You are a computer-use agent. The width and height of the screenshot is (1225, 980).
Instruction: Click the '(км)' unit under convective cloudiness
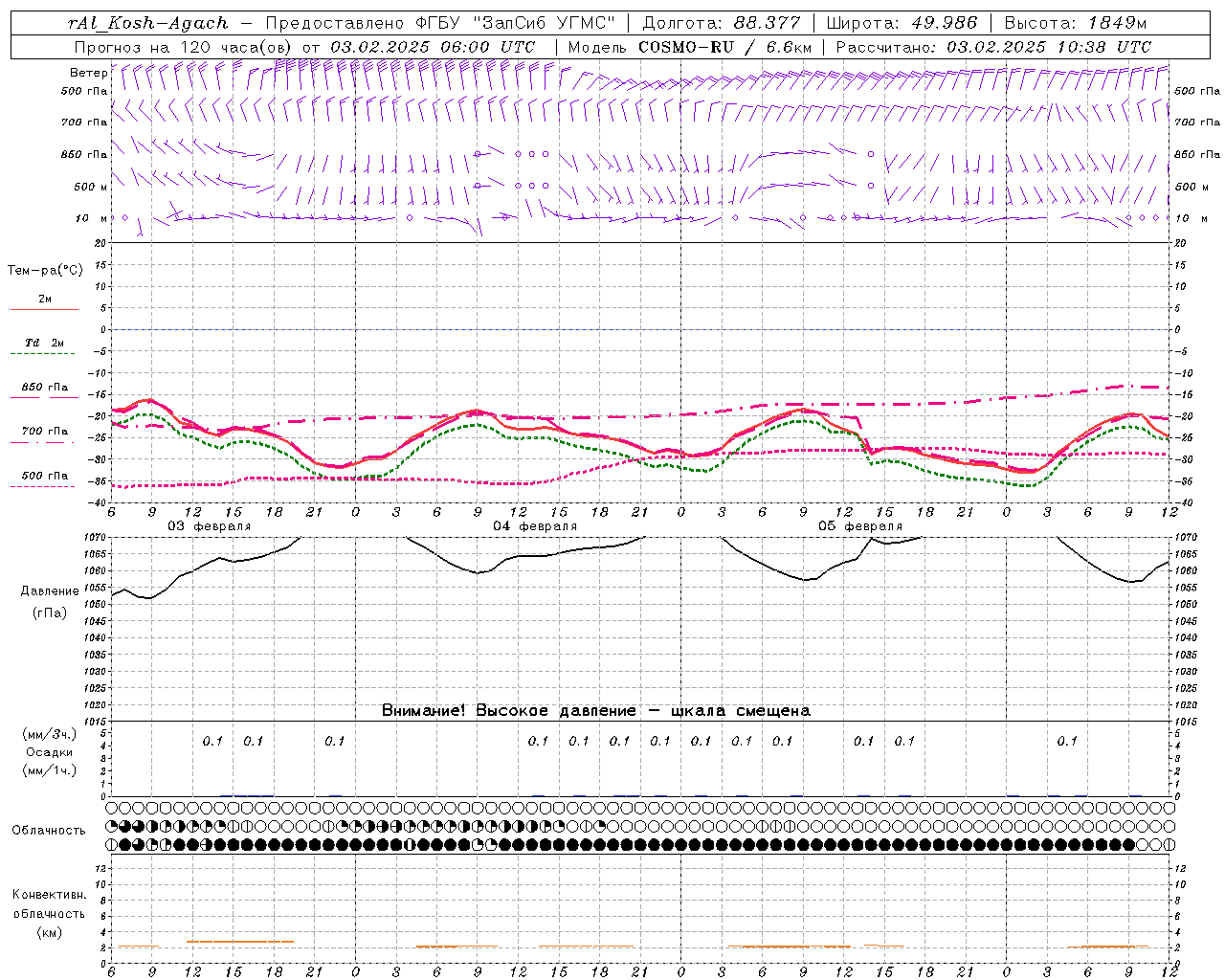50,932
